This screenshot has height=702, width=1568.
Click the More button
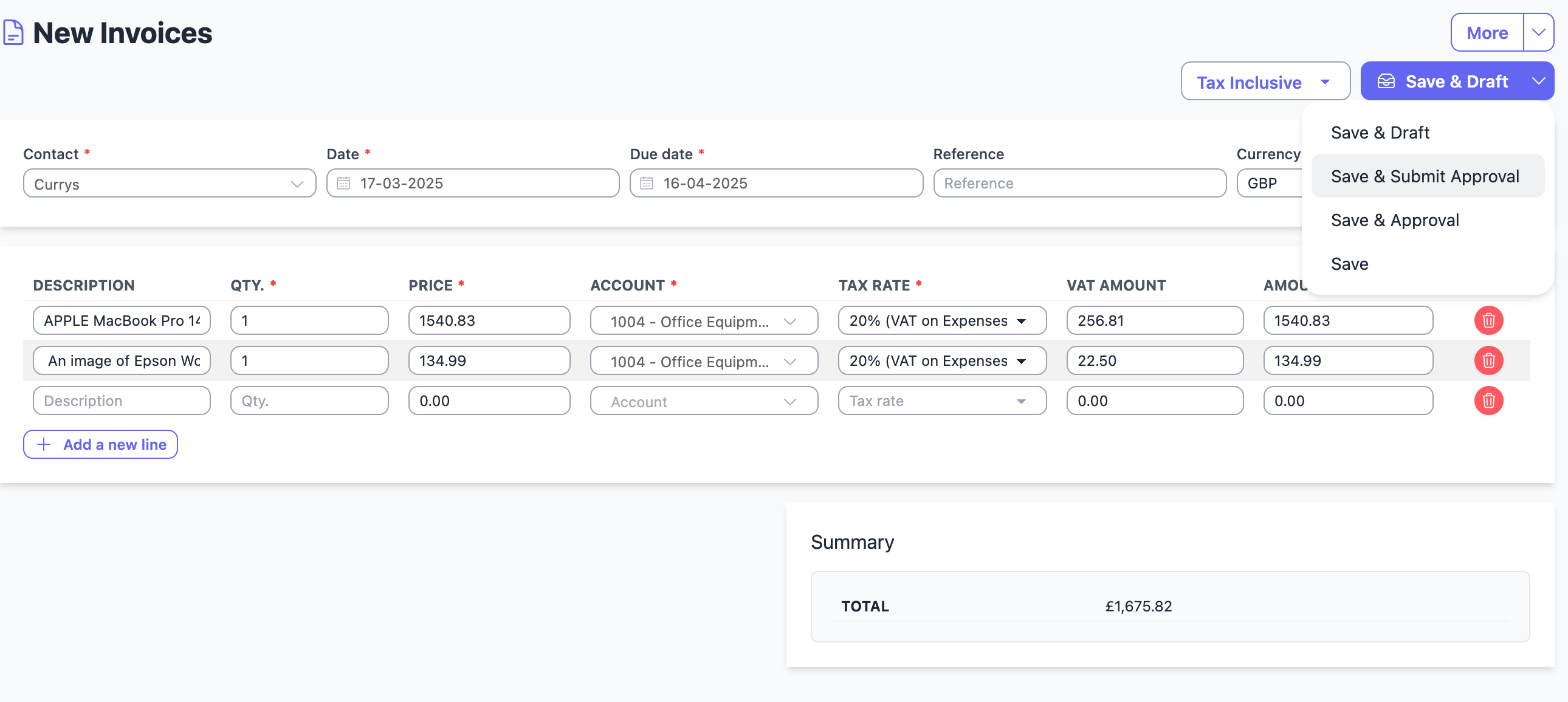pos(1487,32)
